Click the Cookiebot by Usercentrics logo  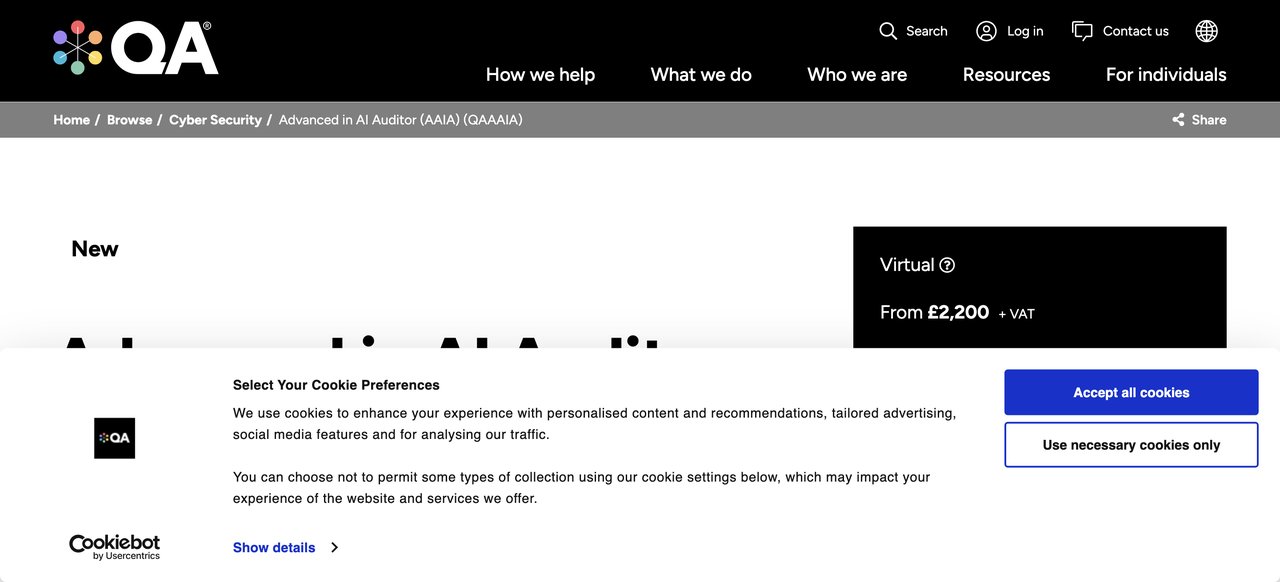pyautogui.click(x=114, y=547)
